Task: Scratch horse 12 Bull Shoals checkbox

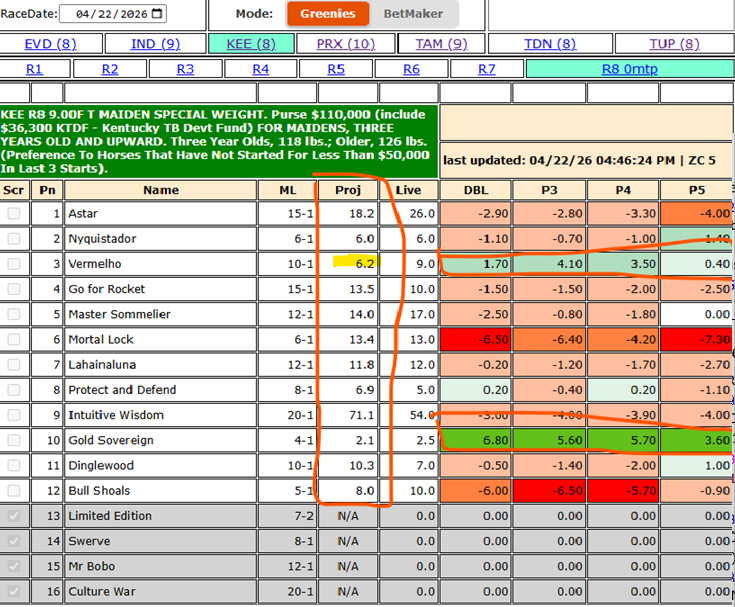Action: coord(14,491)
